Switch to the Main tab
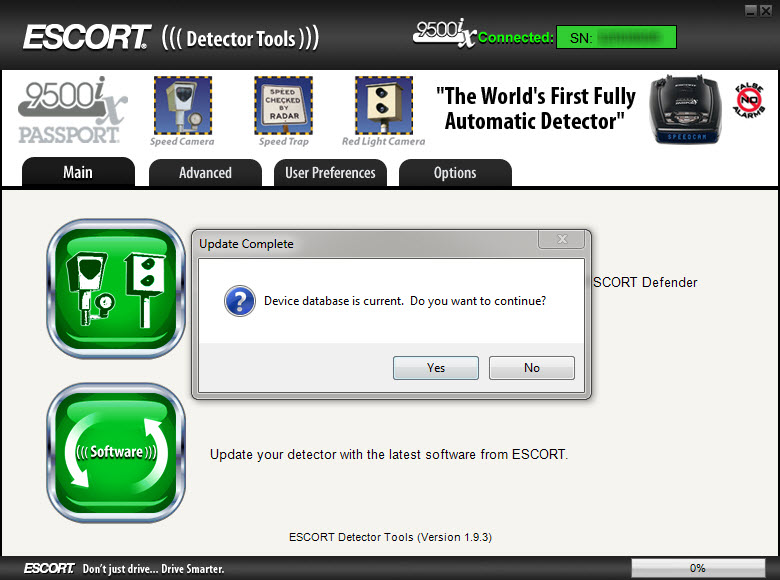The width and height of the screenshot is (780, 580). 78,172
